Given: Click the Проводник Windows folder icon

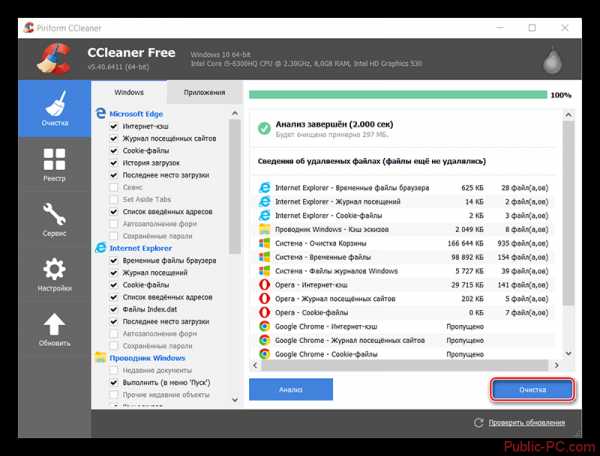Looking at the screenshot, I should [x=101, y=358].
